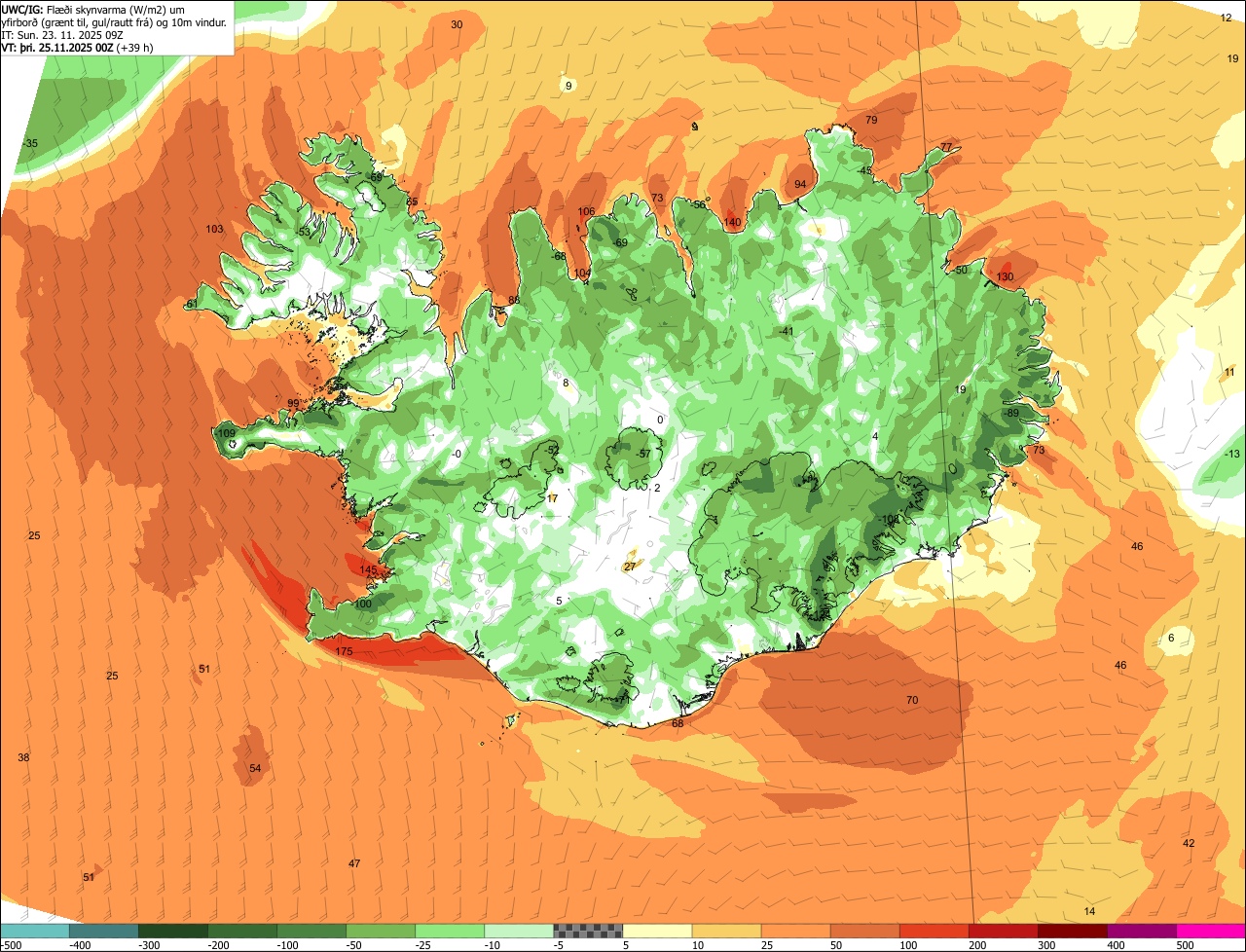The image size is (1246, 952).
Task: Click the legend swatch between 10 and 25
Action: (x=726, y=931)
